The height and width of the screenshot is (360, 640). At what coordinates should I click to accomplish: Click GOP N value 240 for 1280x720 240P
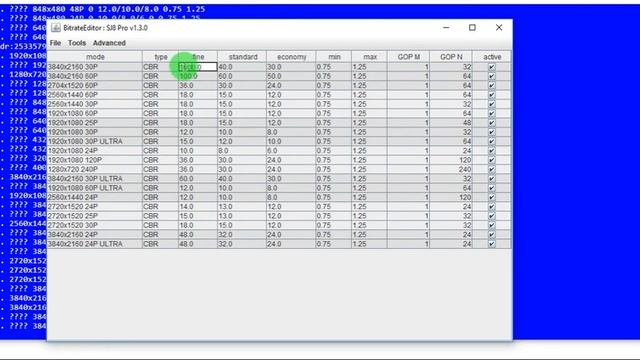(x=451, y=169)
